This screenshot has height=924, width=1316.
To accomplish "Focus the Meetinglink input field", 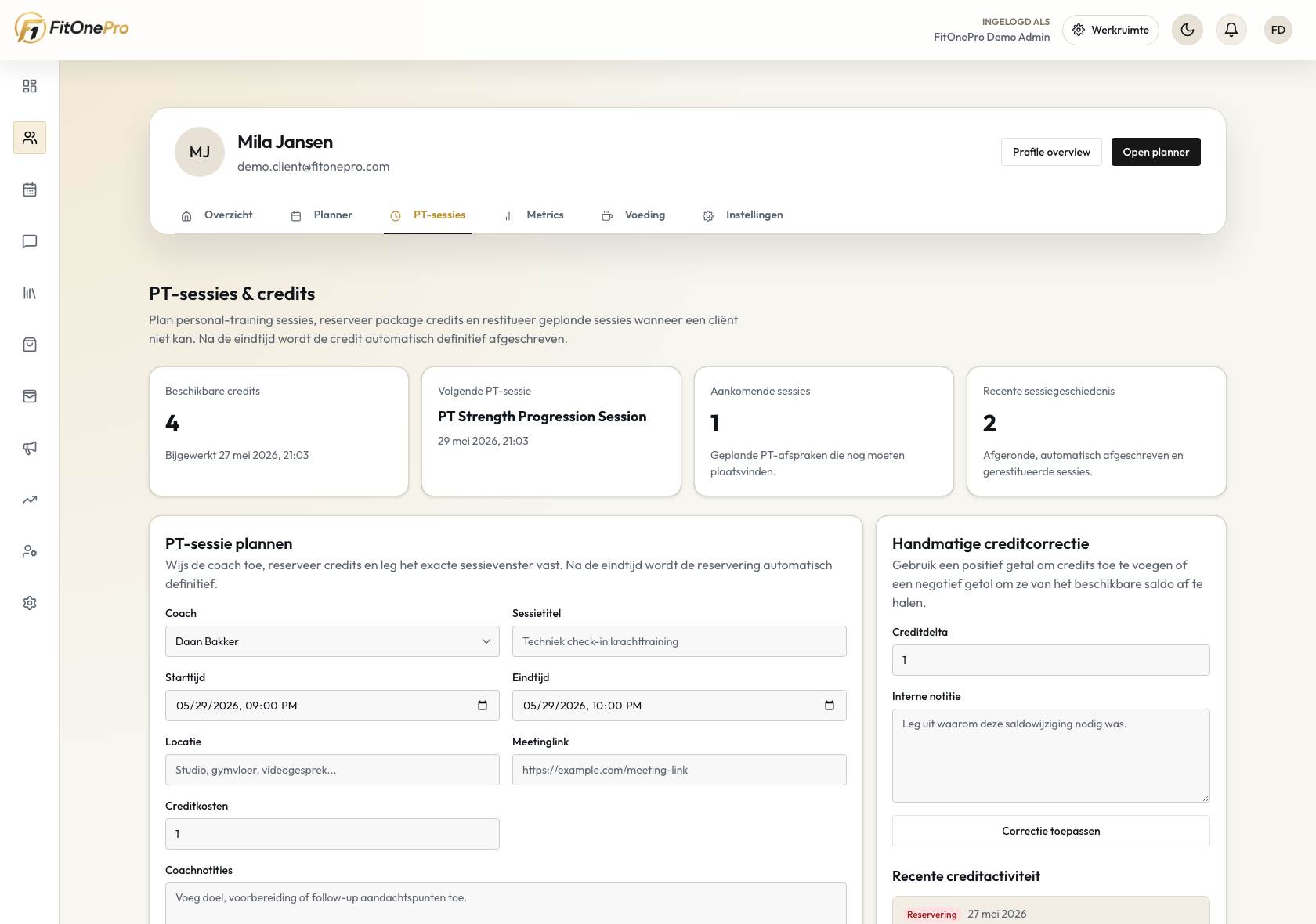I will [x=679, y=770].
